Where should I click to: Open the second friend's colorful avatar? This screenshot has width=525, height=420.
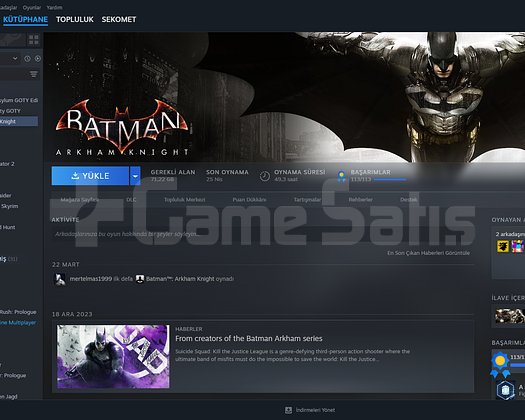pos(518,246)
